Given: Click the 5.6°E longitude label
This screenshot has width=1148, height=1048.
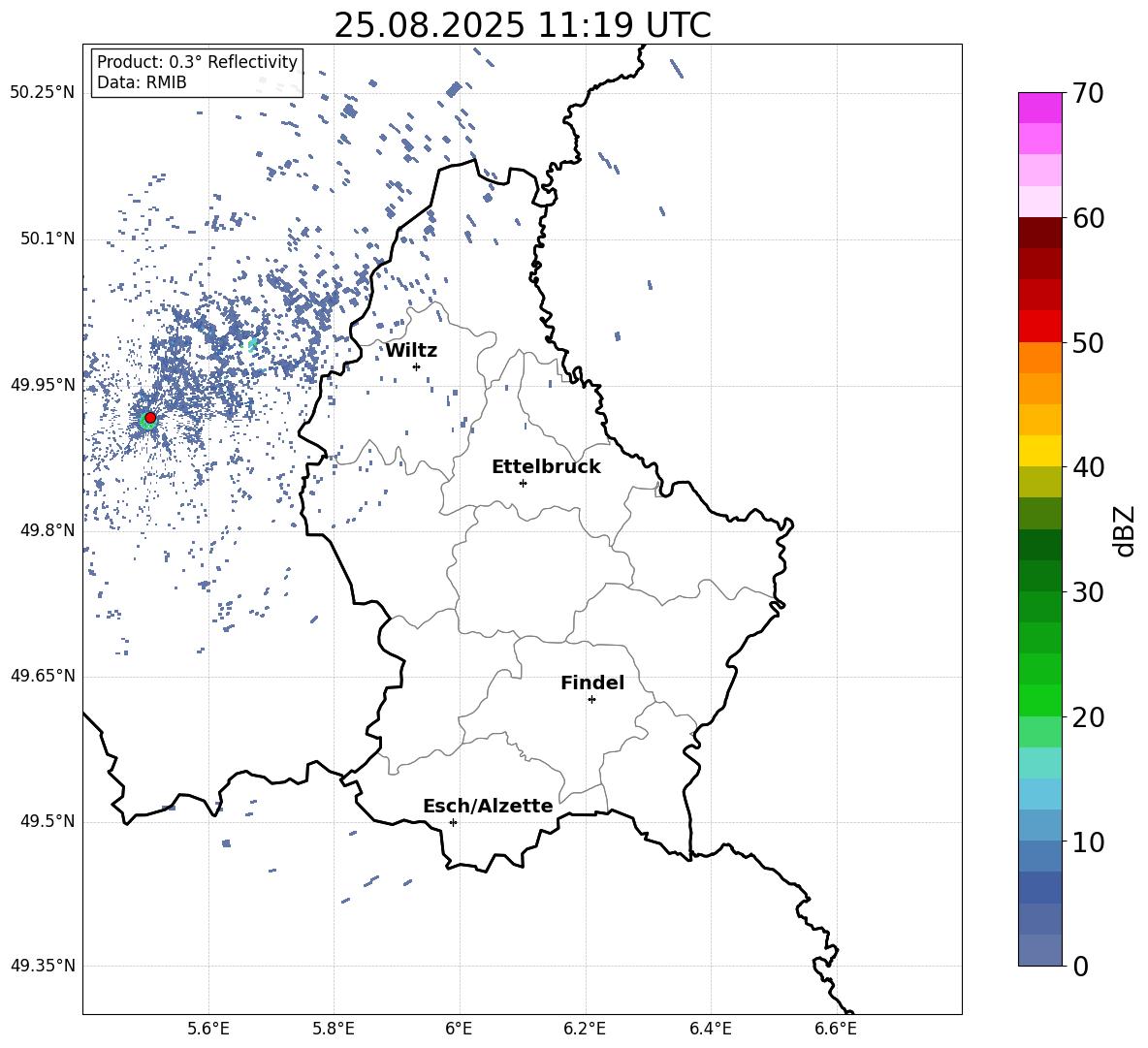Looking at the screenshot, I should click(x=208, y=1029).
